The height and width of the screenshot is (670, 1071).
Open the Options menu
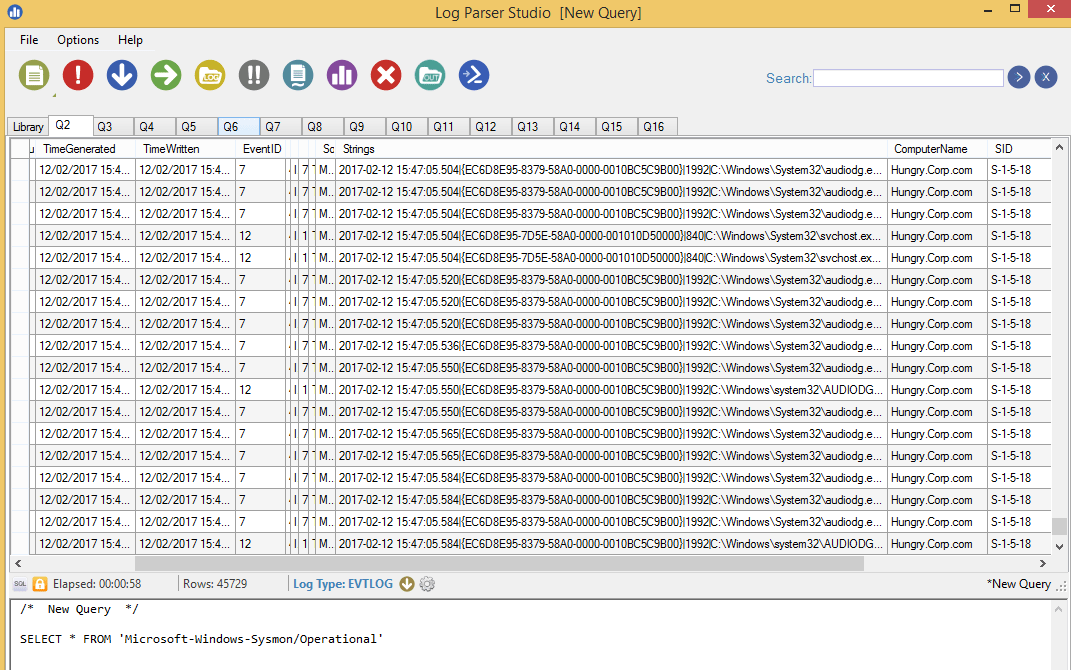78,40
